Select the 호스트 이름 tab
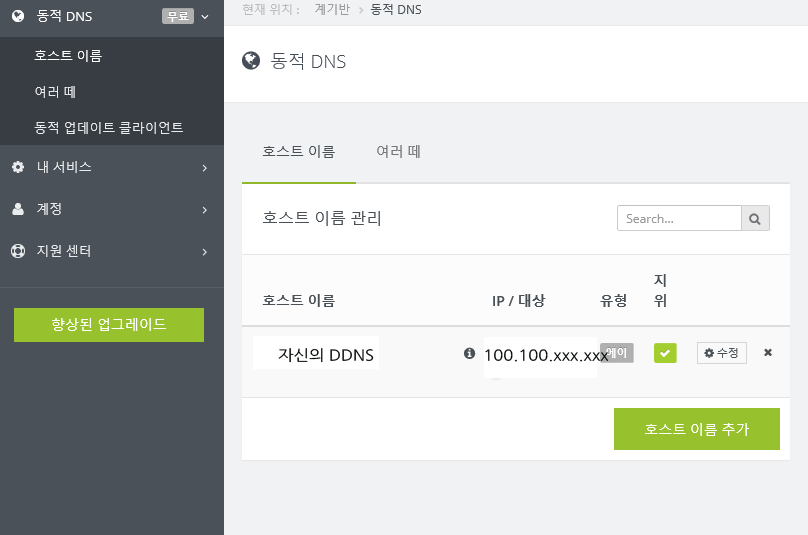Viewport: 808px width, 535px height. pyautogui.click(x=298, y=152)
